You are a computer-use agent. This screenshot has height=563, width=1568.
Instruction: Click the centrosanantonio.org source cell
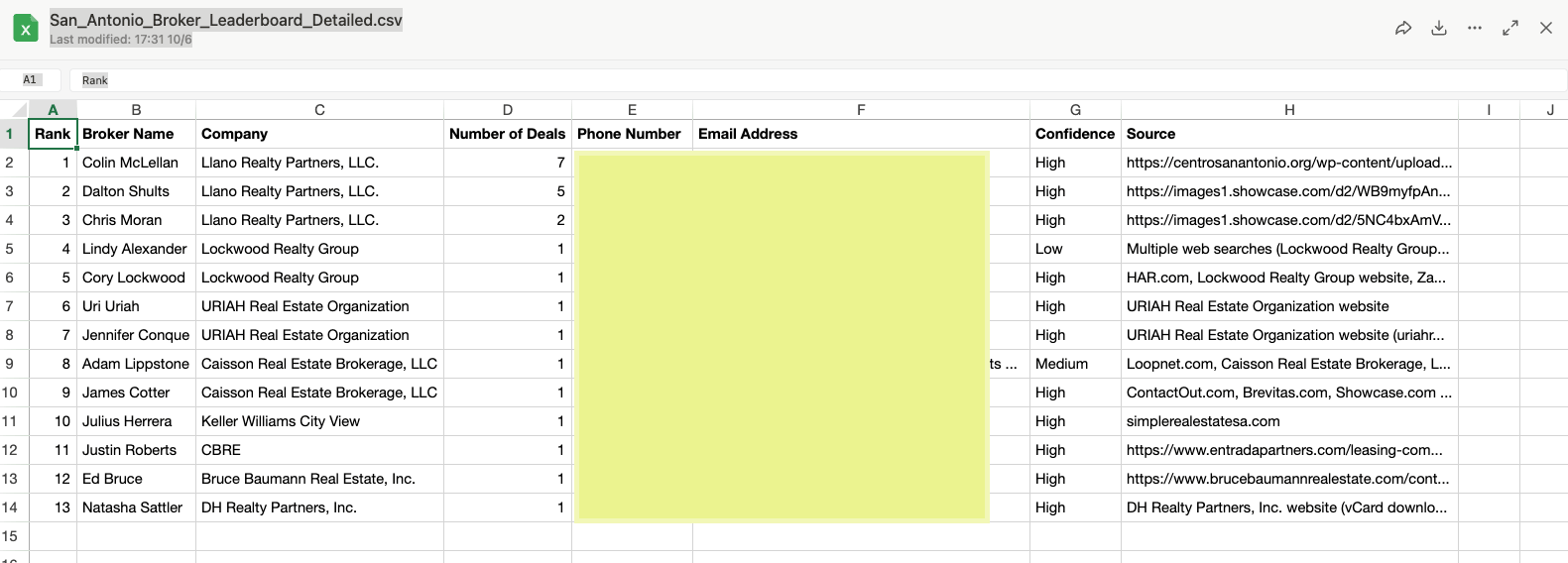(1289, 163)
